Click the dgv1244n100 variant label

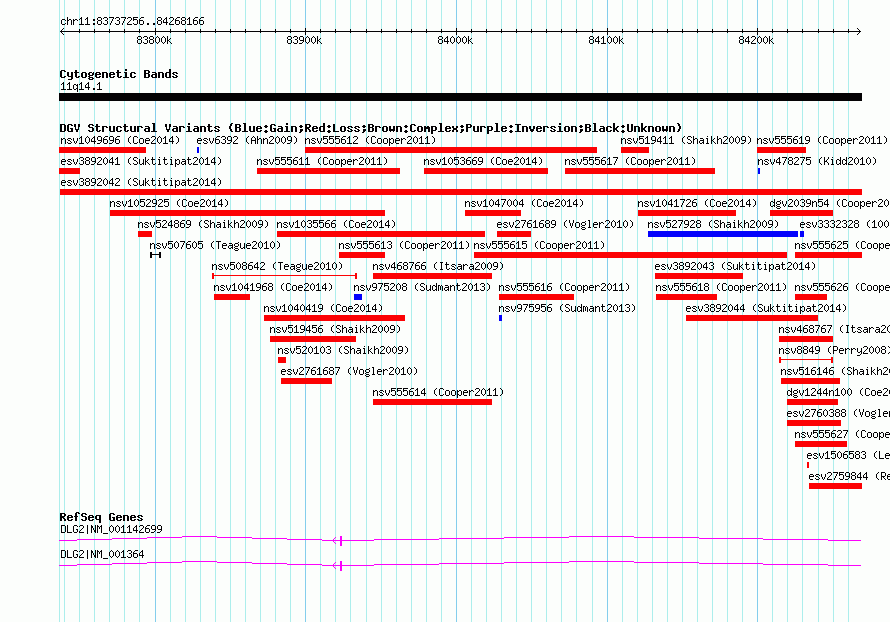coord(838,392)
